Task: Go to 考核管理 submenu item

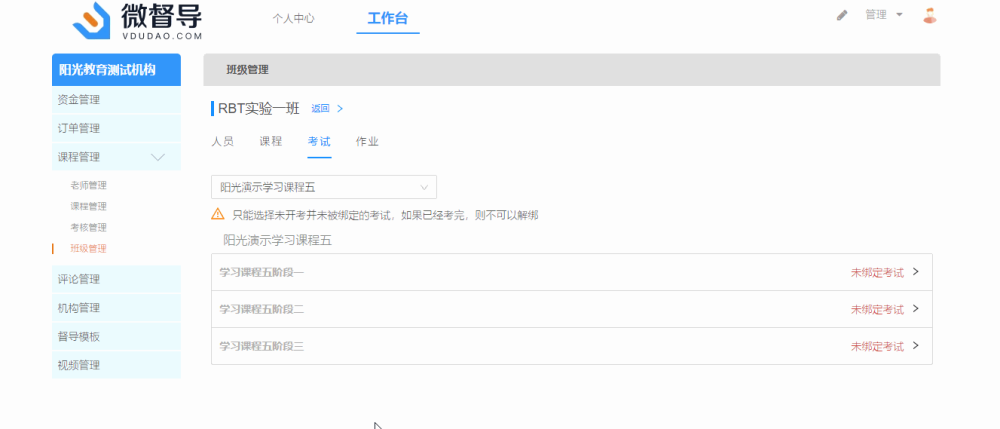Action: (88, 228)
